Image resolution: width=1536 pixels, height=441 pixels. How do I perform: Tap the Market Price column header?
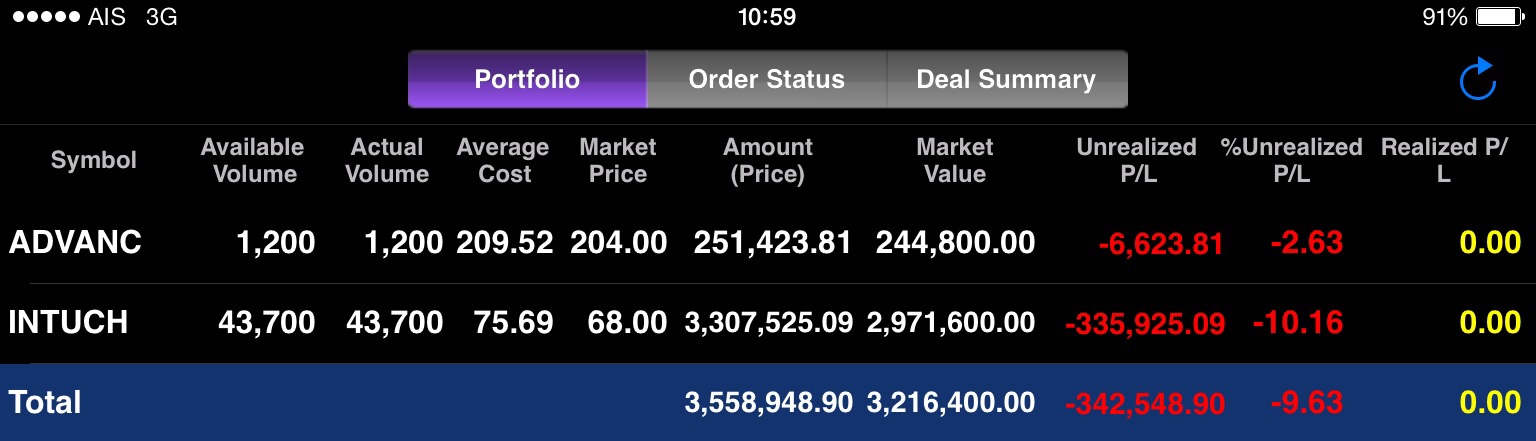point(618,160)
